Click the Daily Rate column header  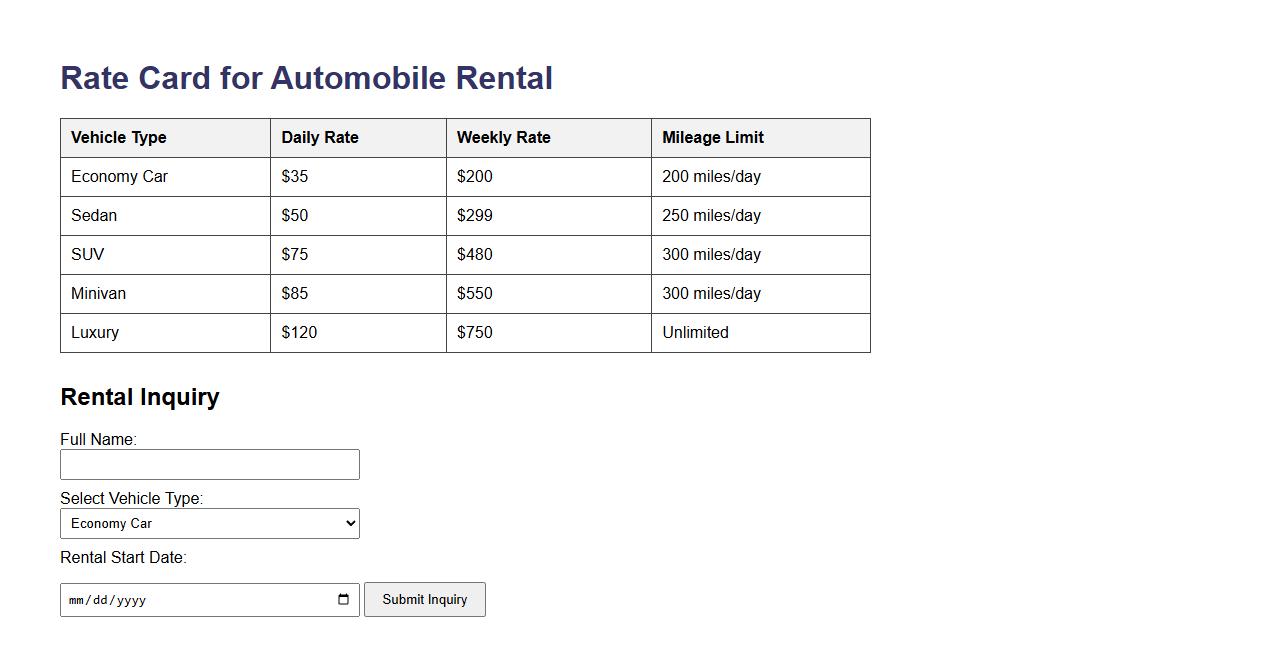pyautogui.click(x=320, y=138)
